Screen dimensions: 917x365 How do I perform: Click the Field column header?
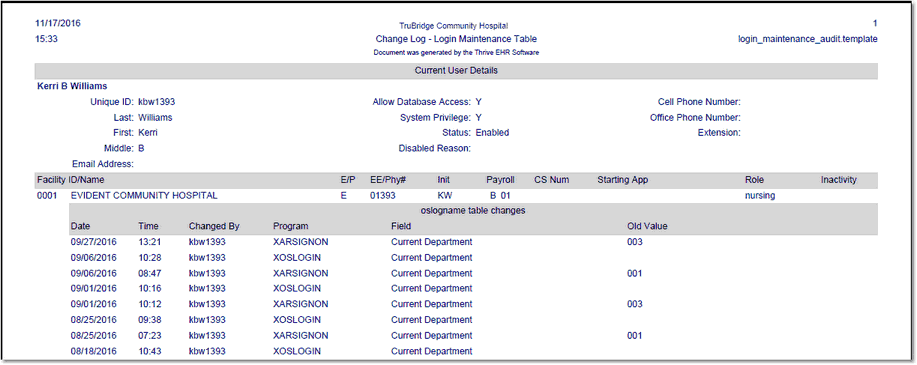point(401,226)
